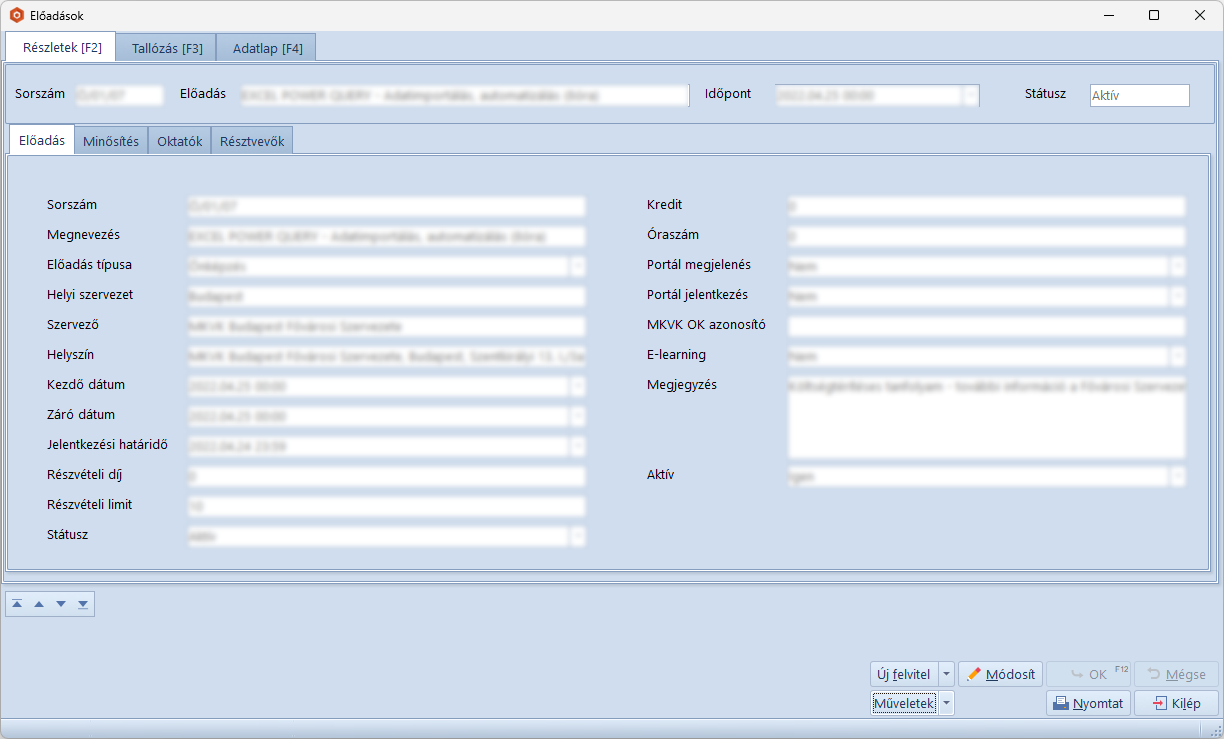Switch to the Oktatók sub-tab
Image resolution: width=1224 pixels, height=739 pixels.
click(180, 141)
